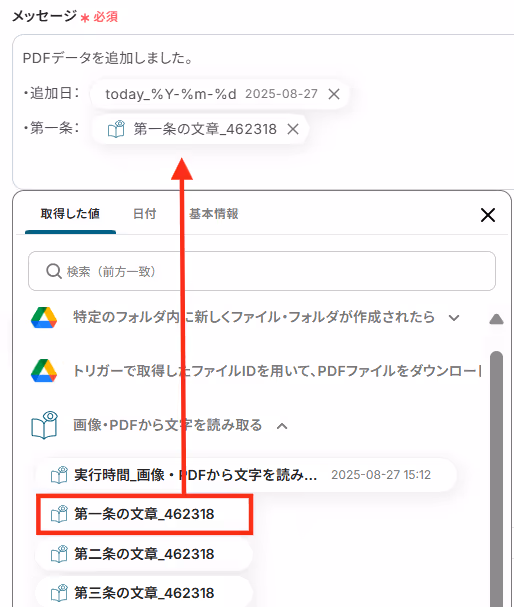Click the icon on 第三条の文章_462318 row
Viewport: 514px width, 607px height.
coord(59,593)
